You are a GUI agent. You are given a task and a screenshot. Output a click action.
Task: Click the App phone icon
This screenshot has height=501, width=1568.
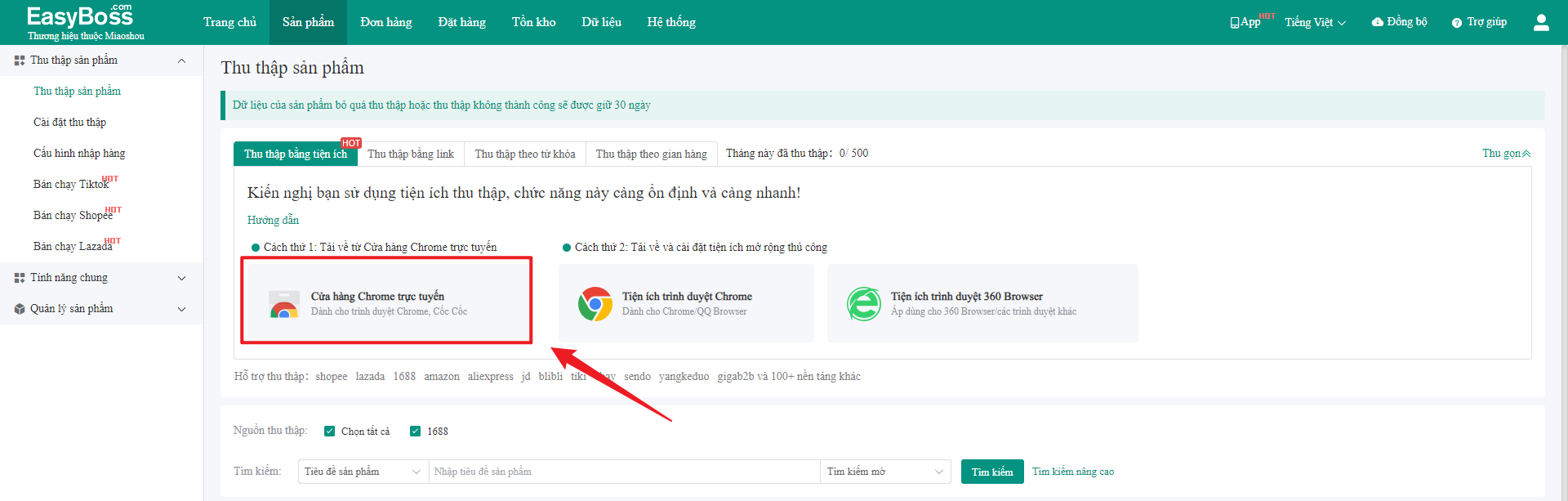click(1235, 23)
